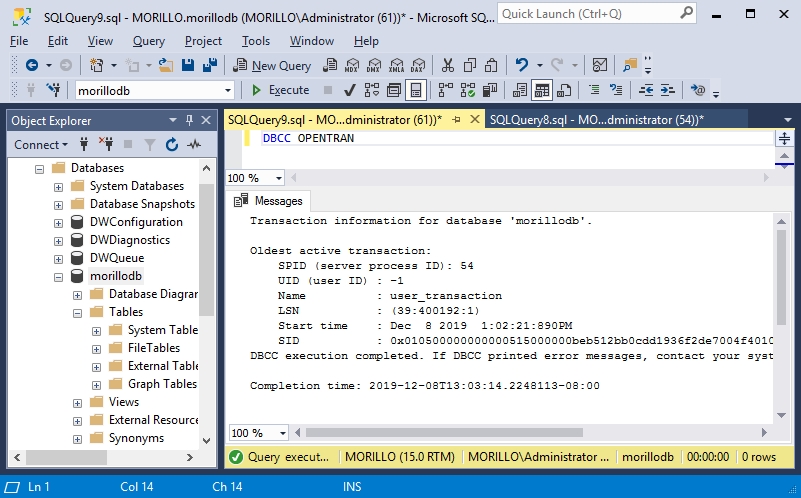Click the Messages pane horizontal scrollbar

[x=444, y=433]
